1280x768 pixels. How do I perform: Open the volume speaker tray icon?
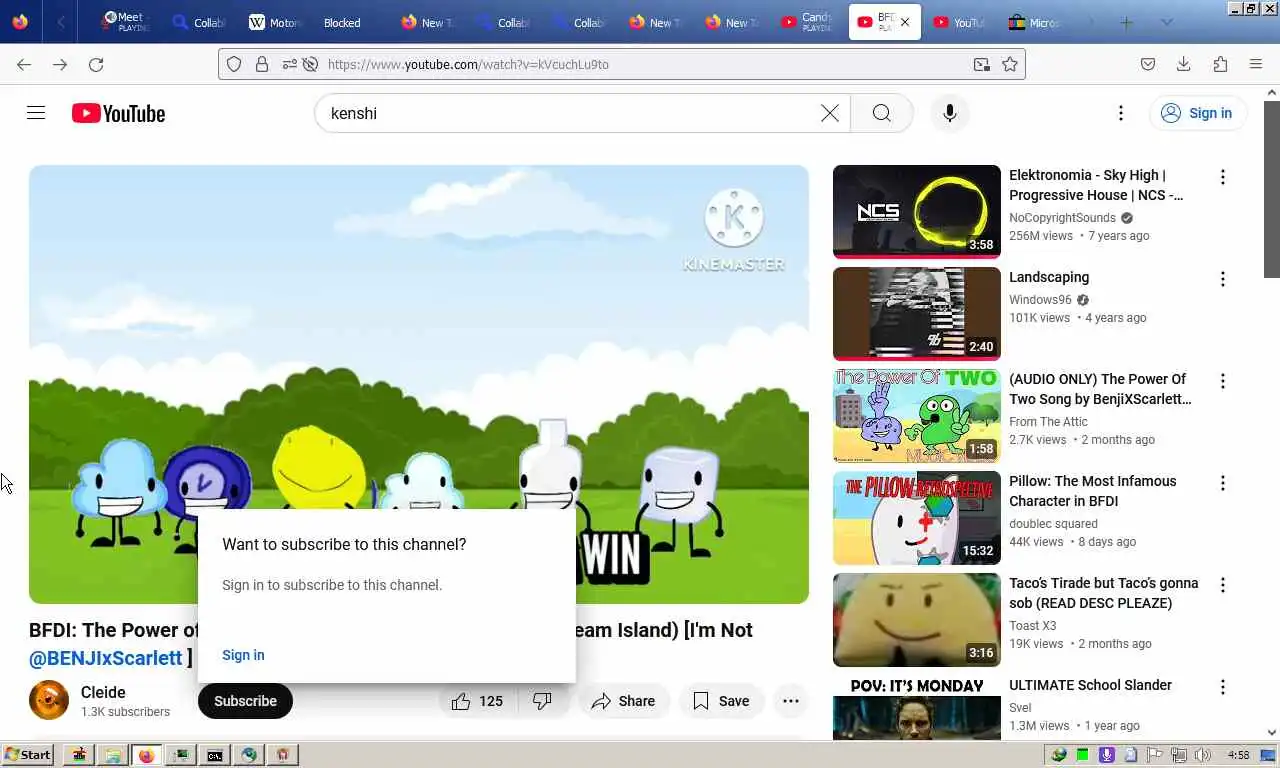(x=1203, y=755)
